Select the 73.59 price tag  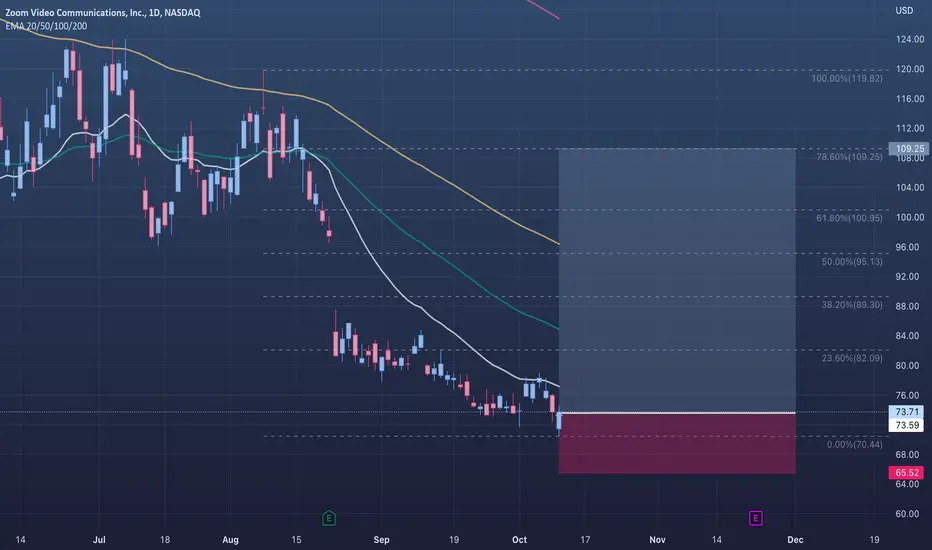[x=907, y=425]
